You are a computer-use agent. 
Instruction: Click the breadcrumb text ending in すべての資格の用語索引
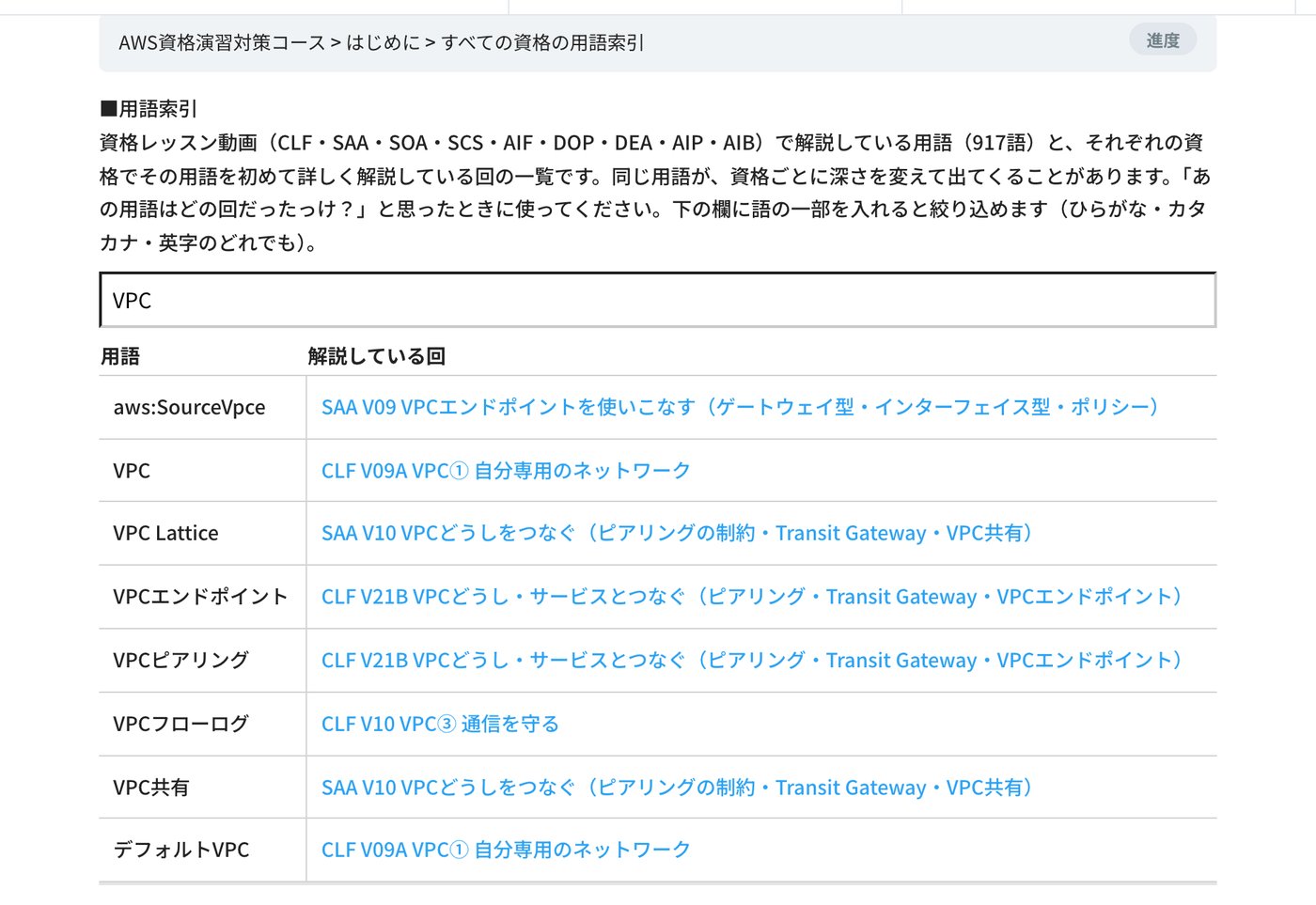click(x=382, y=42)
